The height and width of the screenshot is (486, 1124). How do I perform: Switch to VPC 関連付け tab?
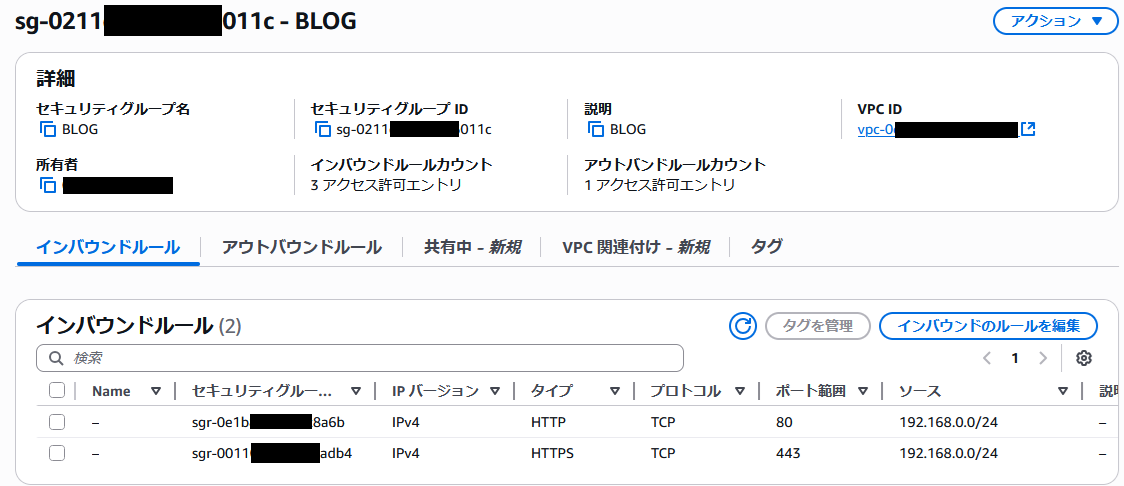635,247
